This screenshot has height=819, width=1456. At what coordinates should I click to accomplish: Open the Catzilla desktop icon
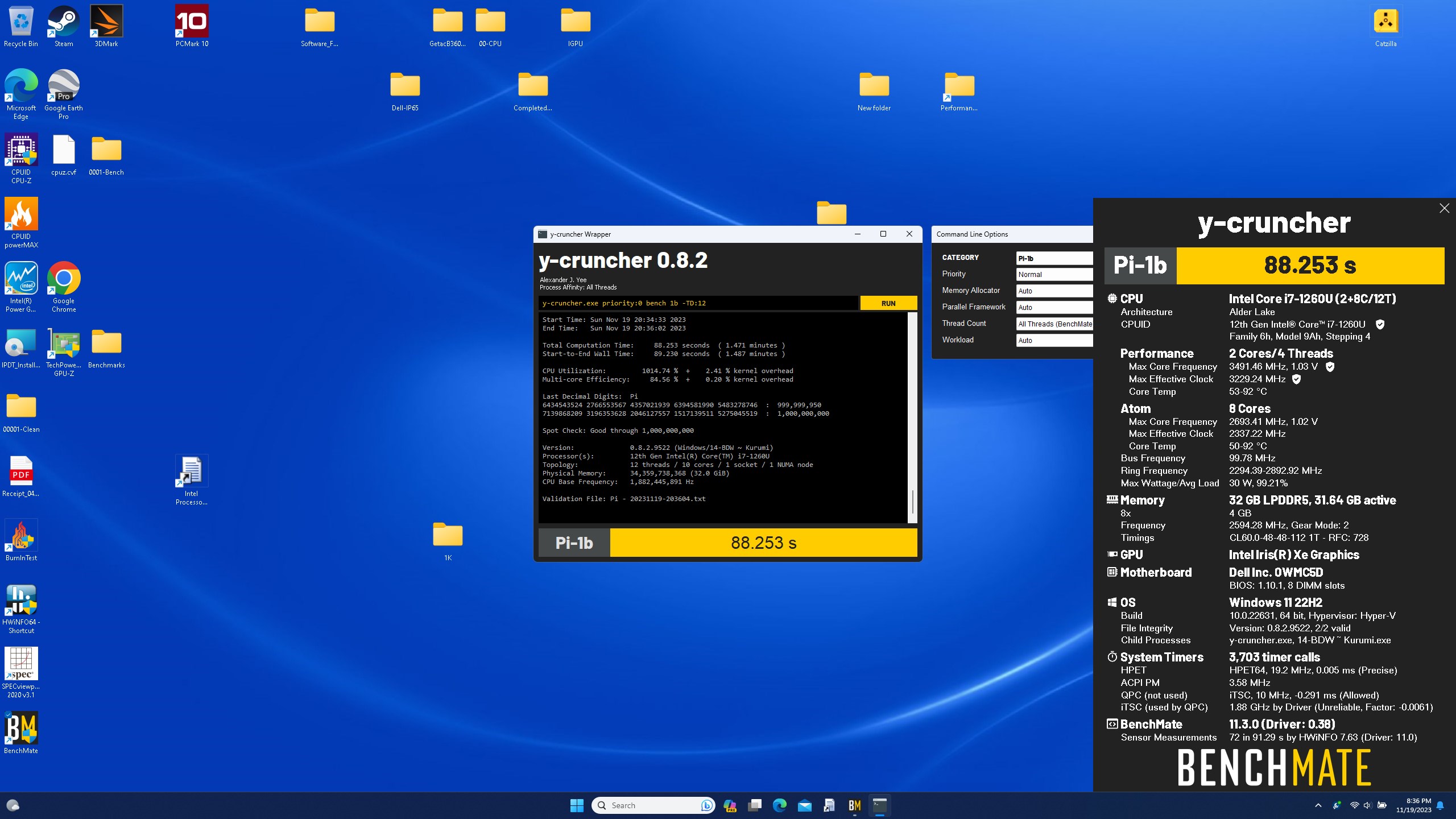click(x=1385, y=26)
